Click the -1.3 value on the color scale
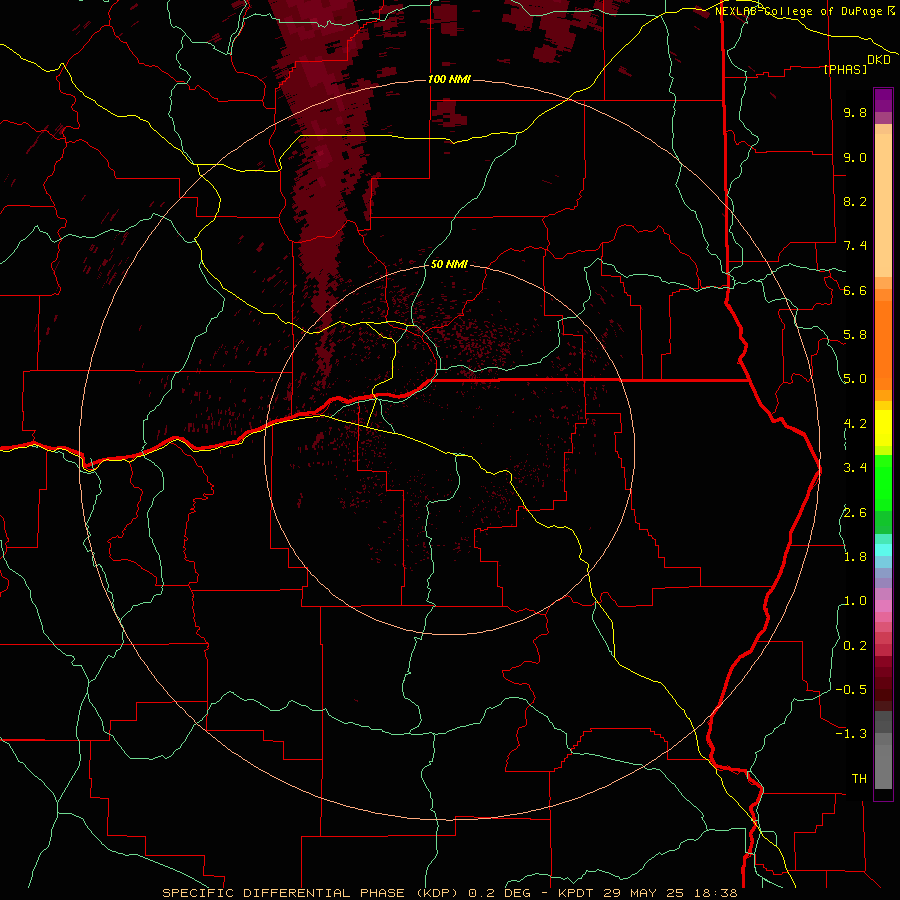 click(851, 734)
